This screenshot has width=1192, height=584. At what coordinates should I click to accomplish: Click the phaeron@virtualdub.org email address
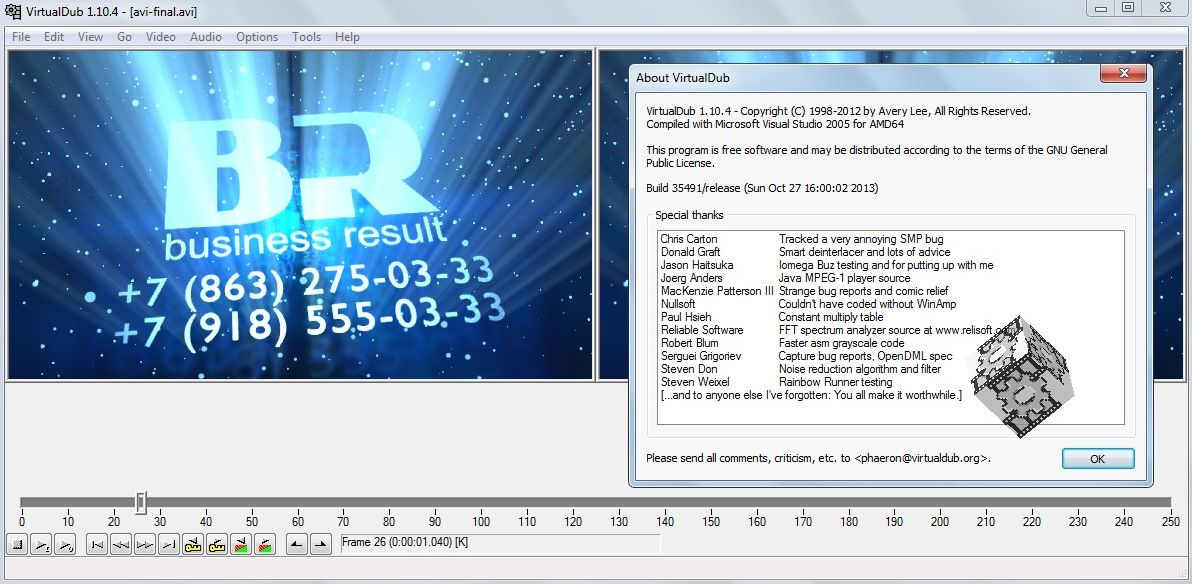point(922,459)
